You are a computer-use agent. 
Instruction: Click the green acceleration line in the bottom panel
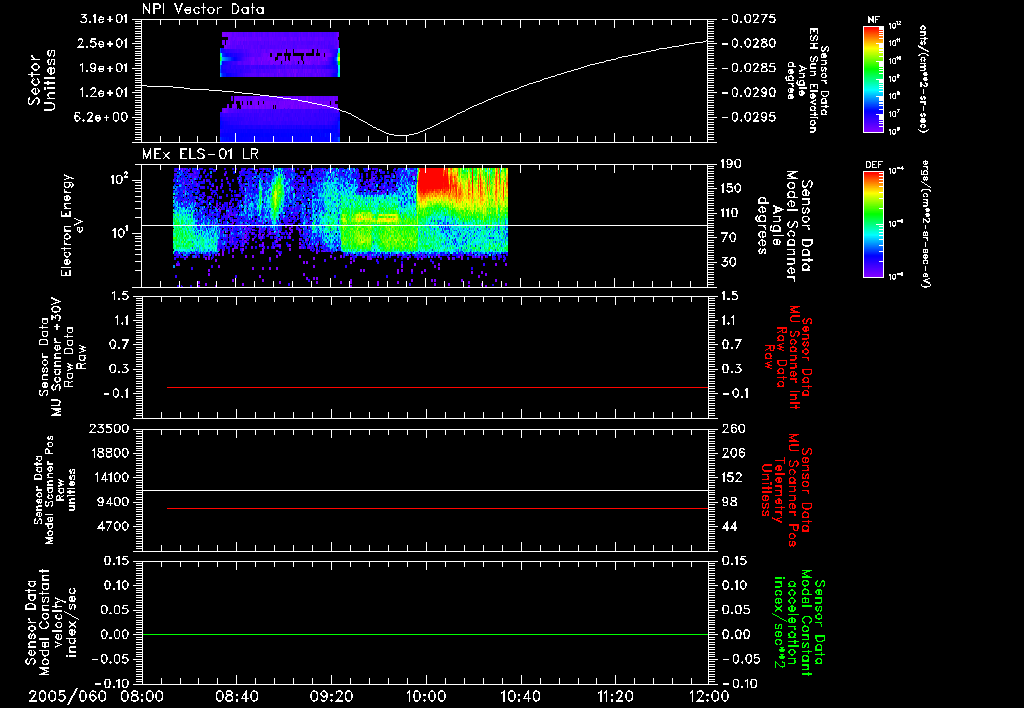(x=425, y=635)
